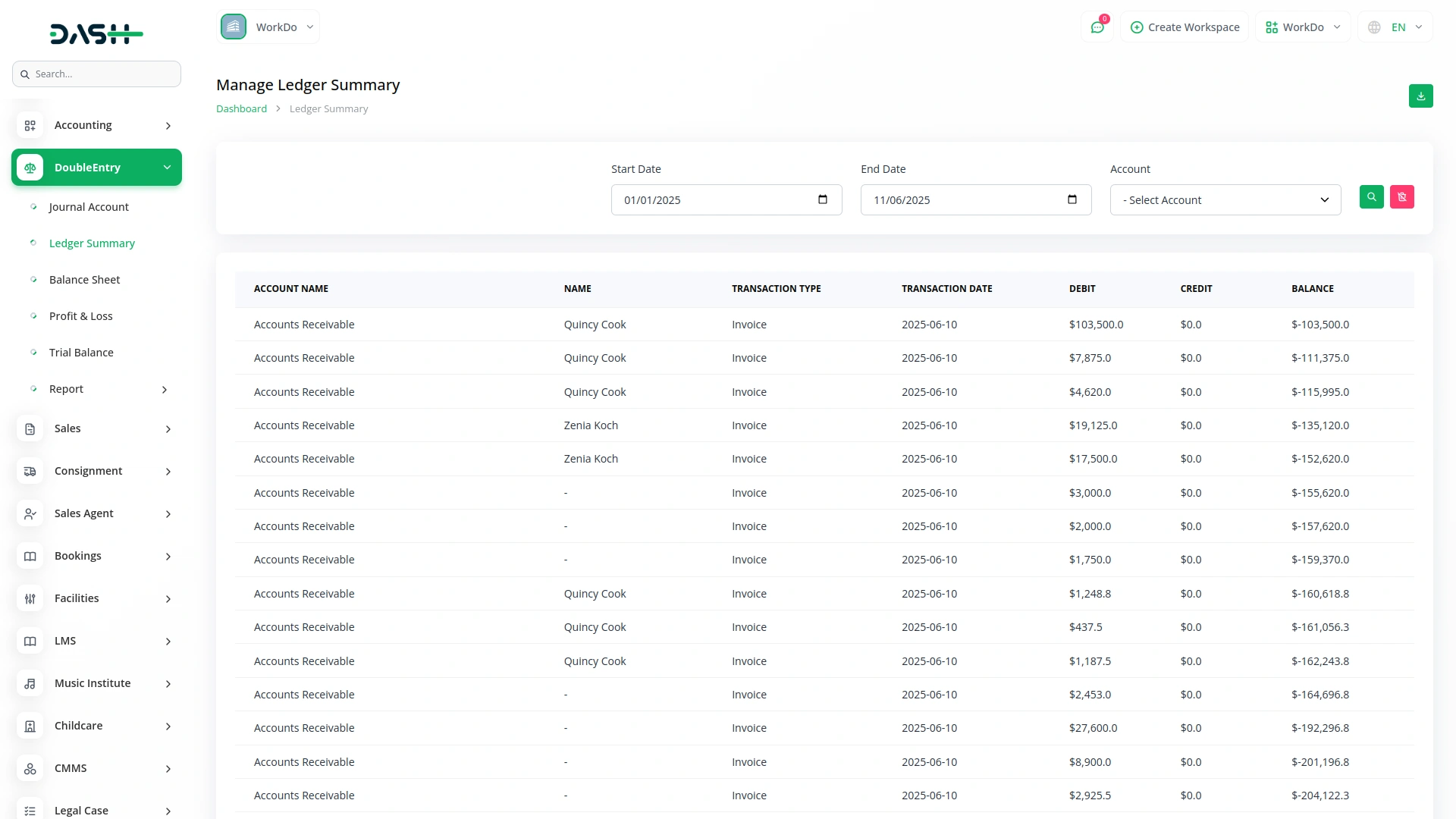The height and width of the screenshot is (819, 1456).
Task: Click the green search filter icon
Action: click(x=1371, y=197)
